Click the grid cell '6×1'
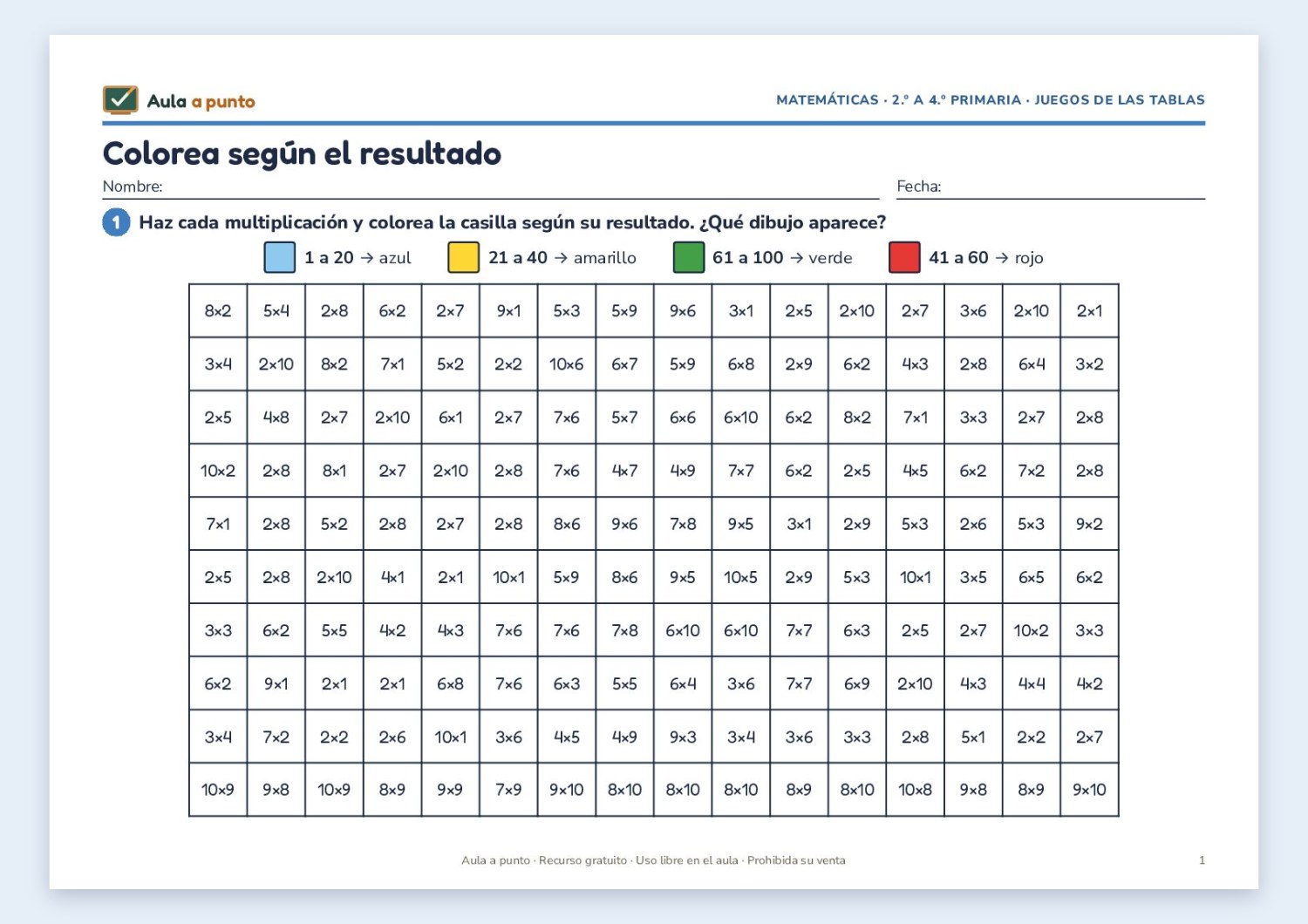The width and height of the screenshot is (1308, 924). click(451, 418)
